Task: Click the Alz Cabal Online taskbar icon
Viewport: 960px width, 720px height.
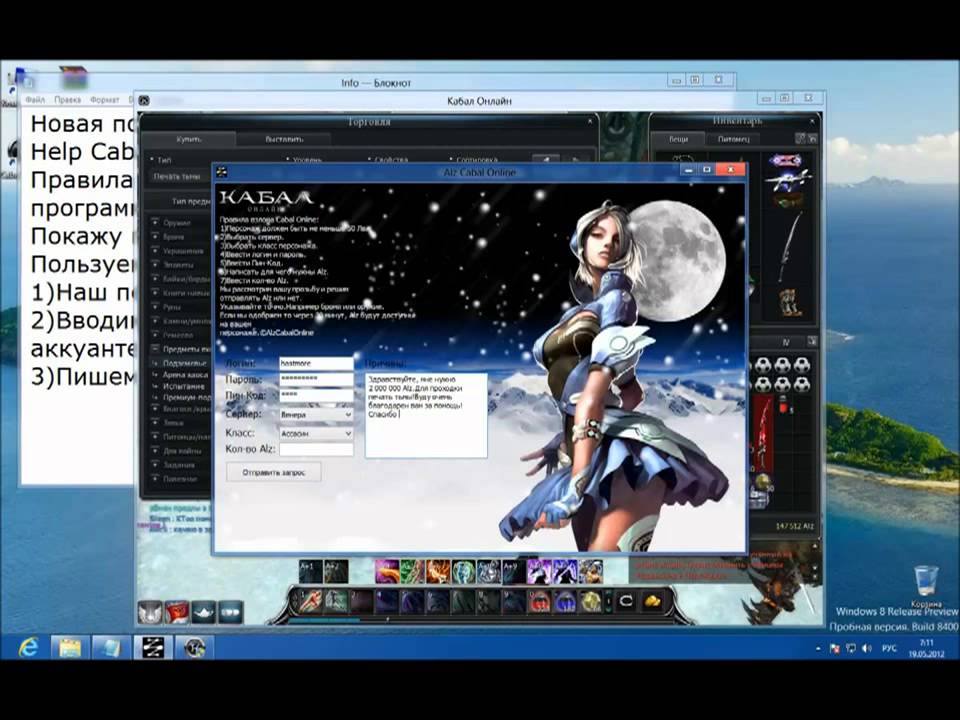Action: pos(153,647)
